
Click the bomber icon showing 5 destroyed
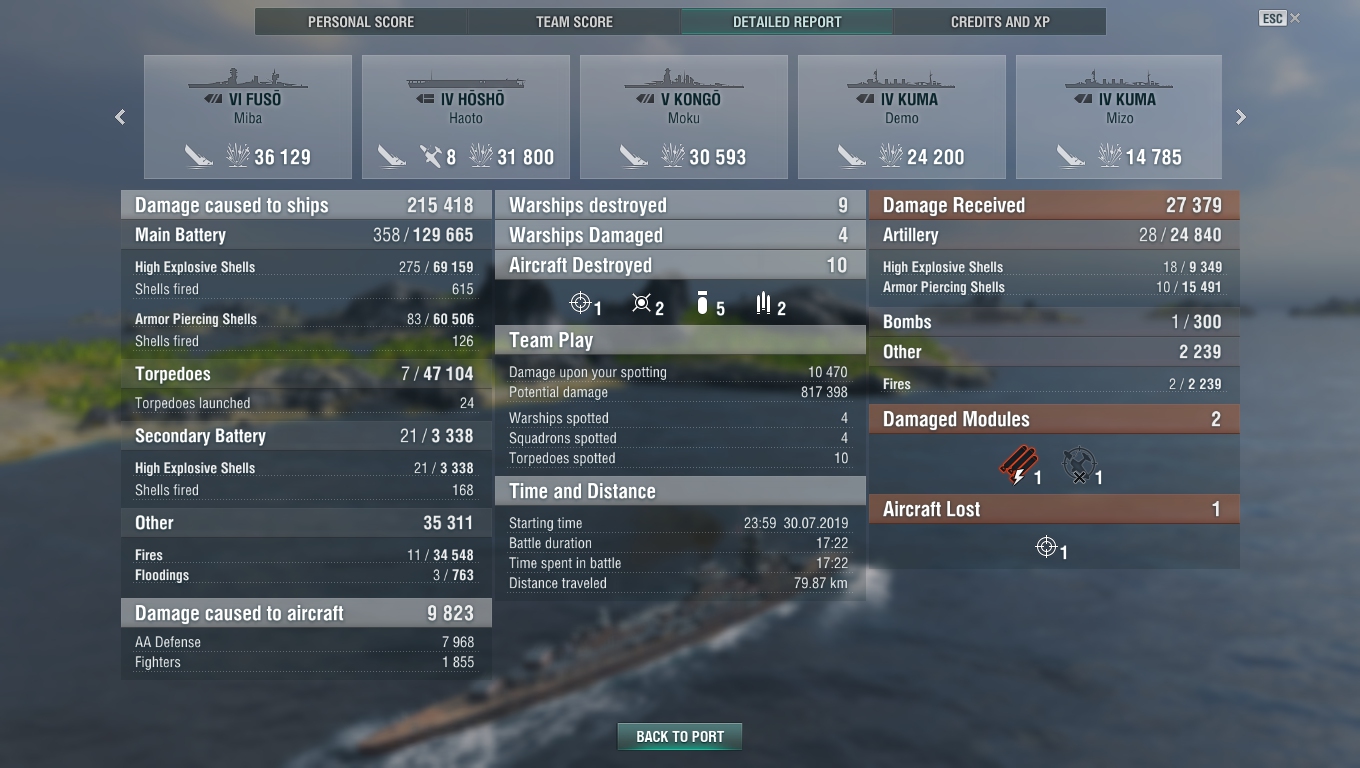702,303
